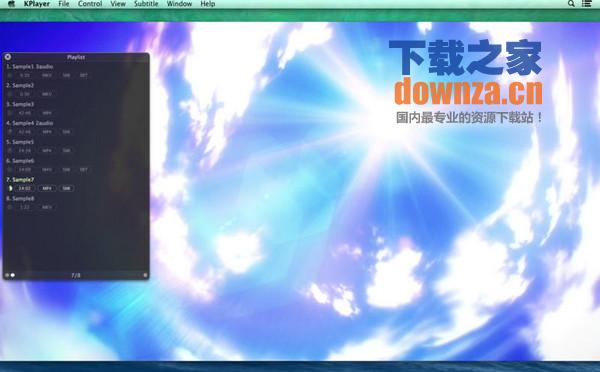Open the View menu
The width and height of the screenshot is (600, 372).
(x=118, y=4)
